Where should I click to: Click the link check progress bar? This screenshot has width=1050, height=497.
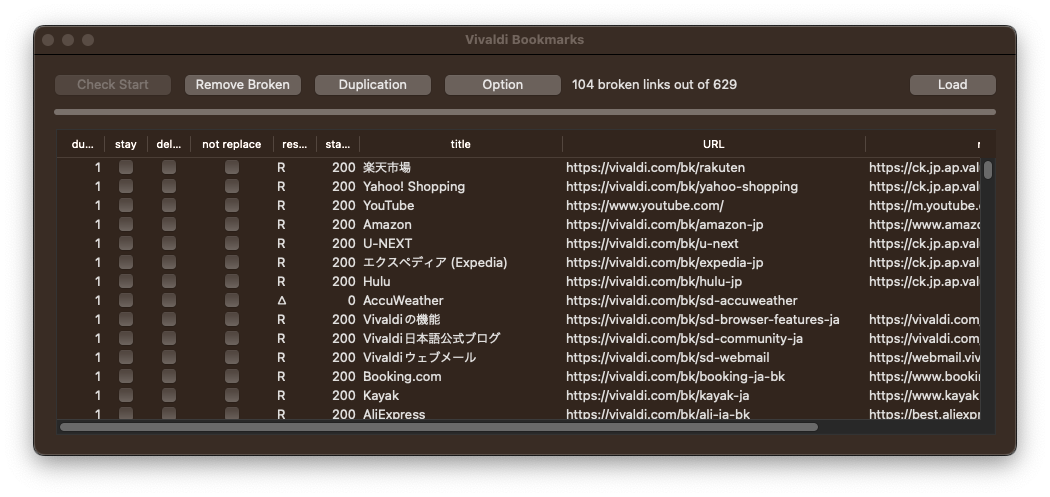[x=525, y=112]
